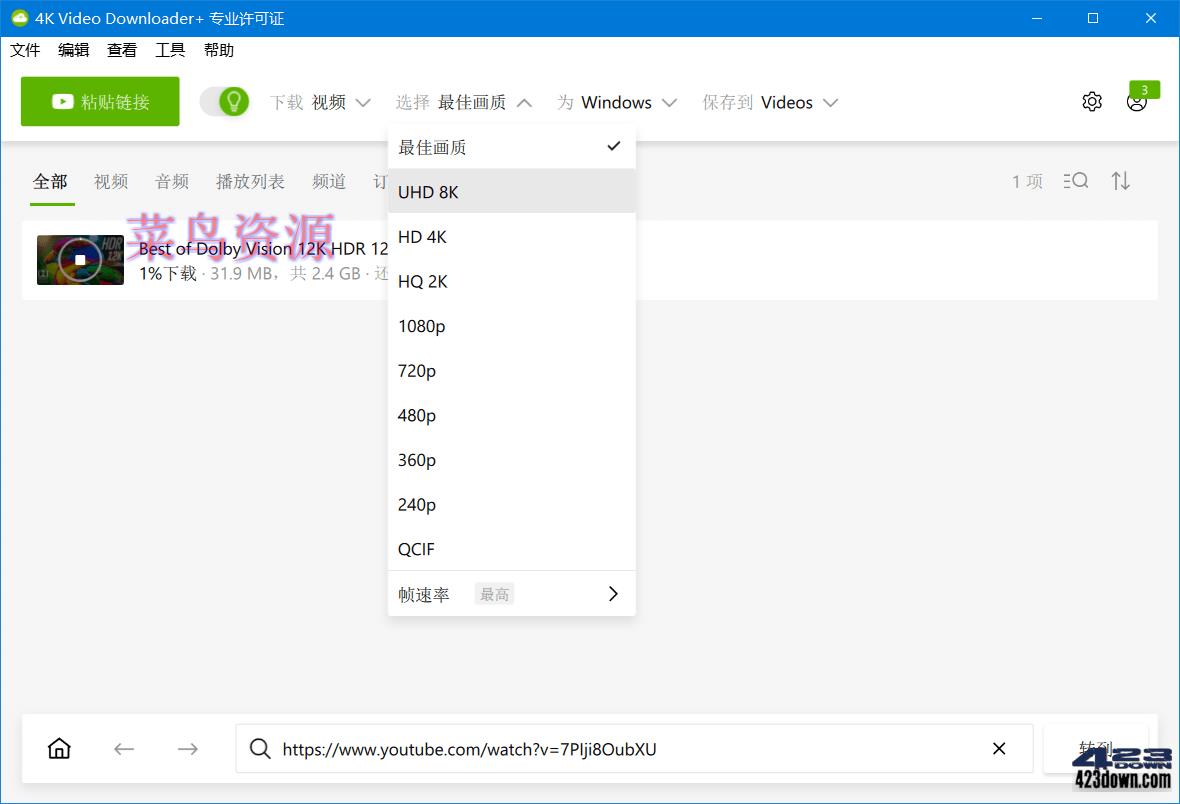Screen dimensions: 1180x804
Task: Stop the Dolby Vision download on its thumbnail
Action: 80,259
